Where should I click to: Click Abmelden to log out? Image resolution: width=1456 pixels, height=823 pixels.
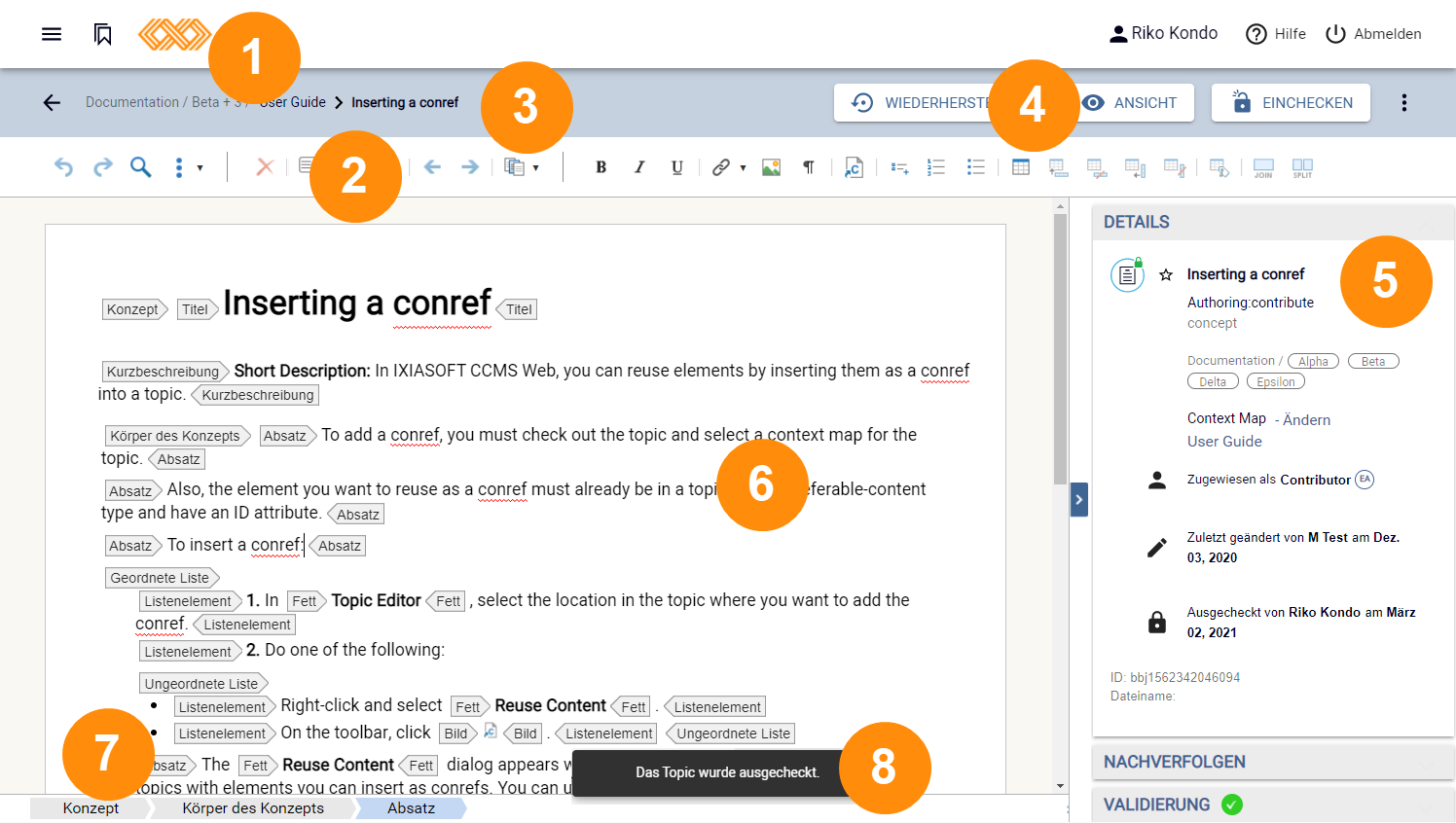(x=1373, y=33)
